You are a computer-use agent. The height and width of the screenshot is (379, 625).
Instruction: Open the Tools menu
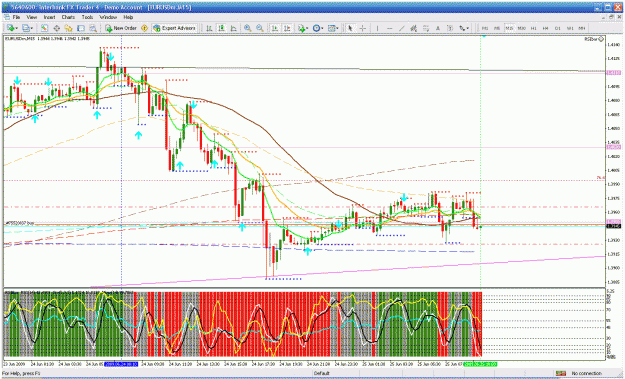pyautogui.click(x=87, y=18)
